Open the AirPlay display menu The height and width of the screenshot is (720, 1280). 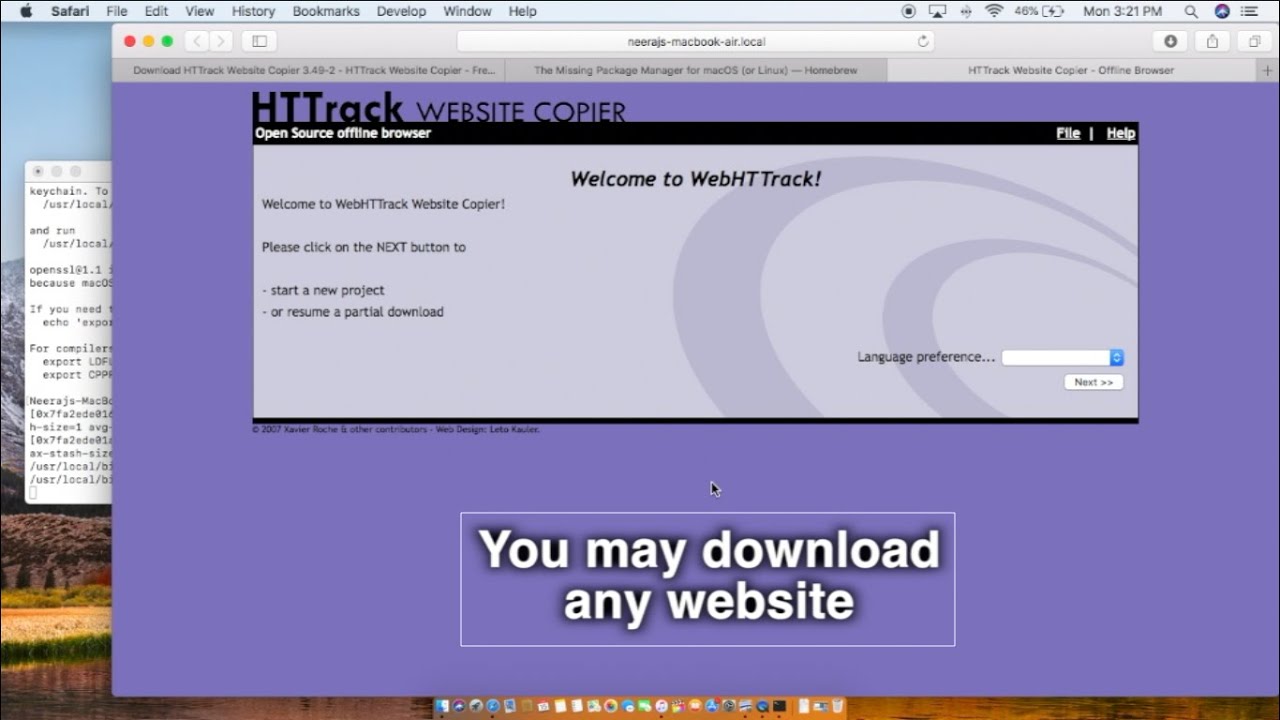point(937,11)
